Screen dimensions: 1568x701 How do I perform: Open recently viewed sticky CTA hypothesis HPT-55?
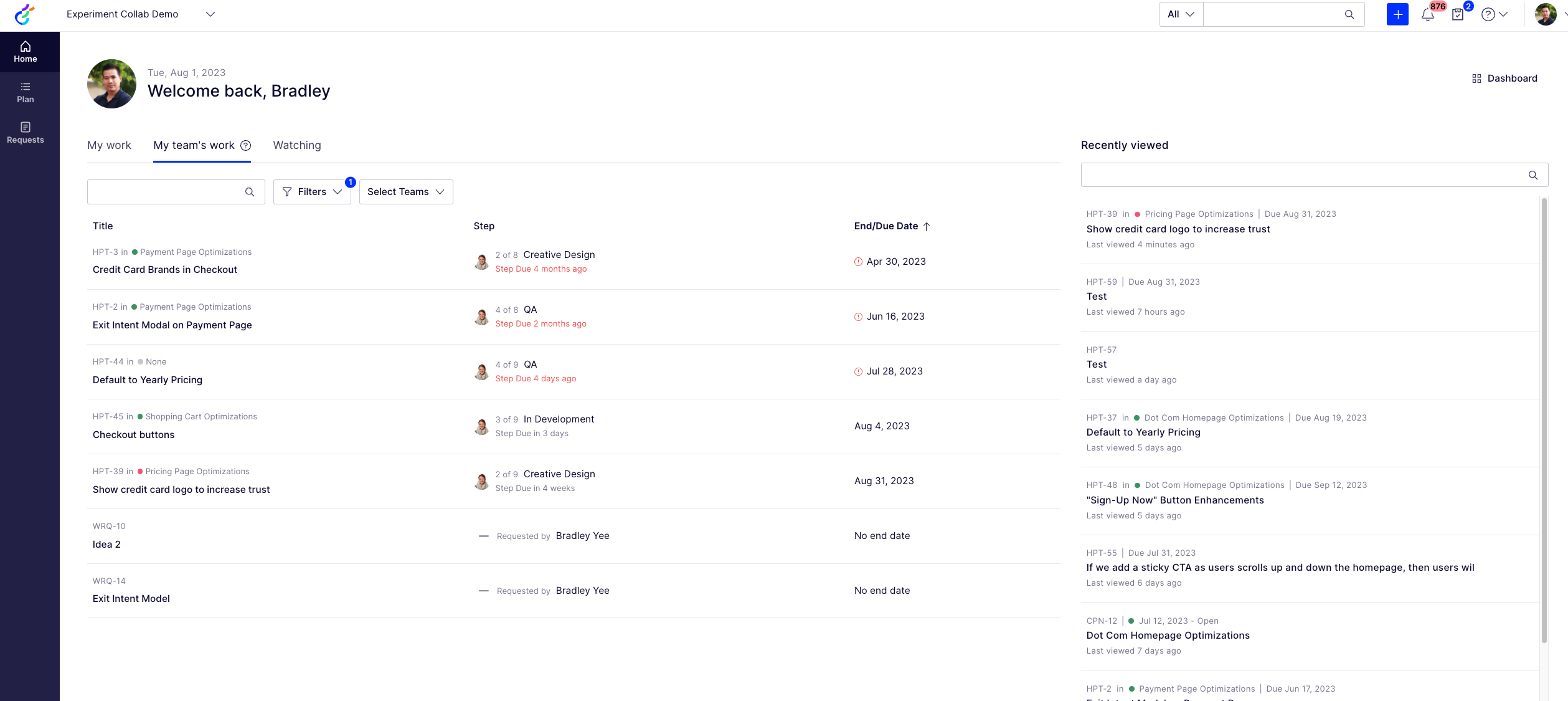click(x=1310, y=568)
